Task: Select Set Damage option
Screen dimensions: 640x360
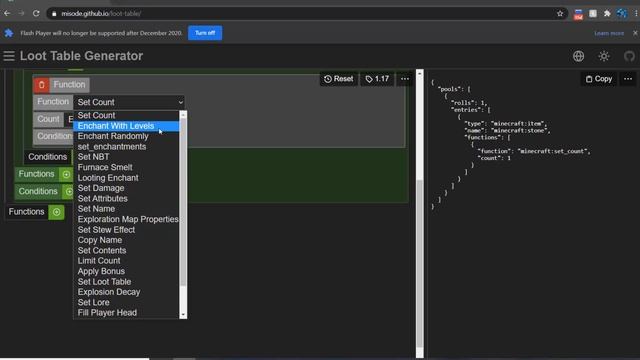Action: click(126, 188)
